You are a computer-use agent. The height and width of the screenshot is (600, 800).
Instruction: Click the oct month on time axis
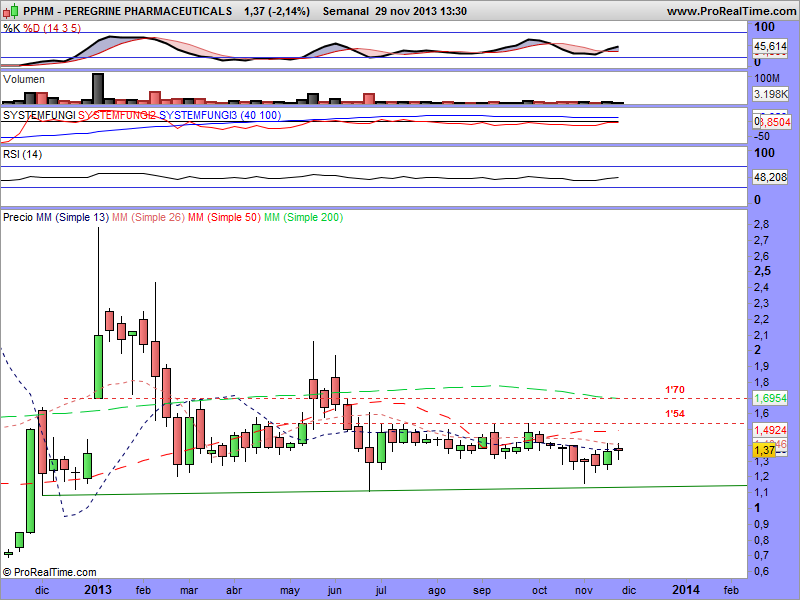(x=539, y=590)
